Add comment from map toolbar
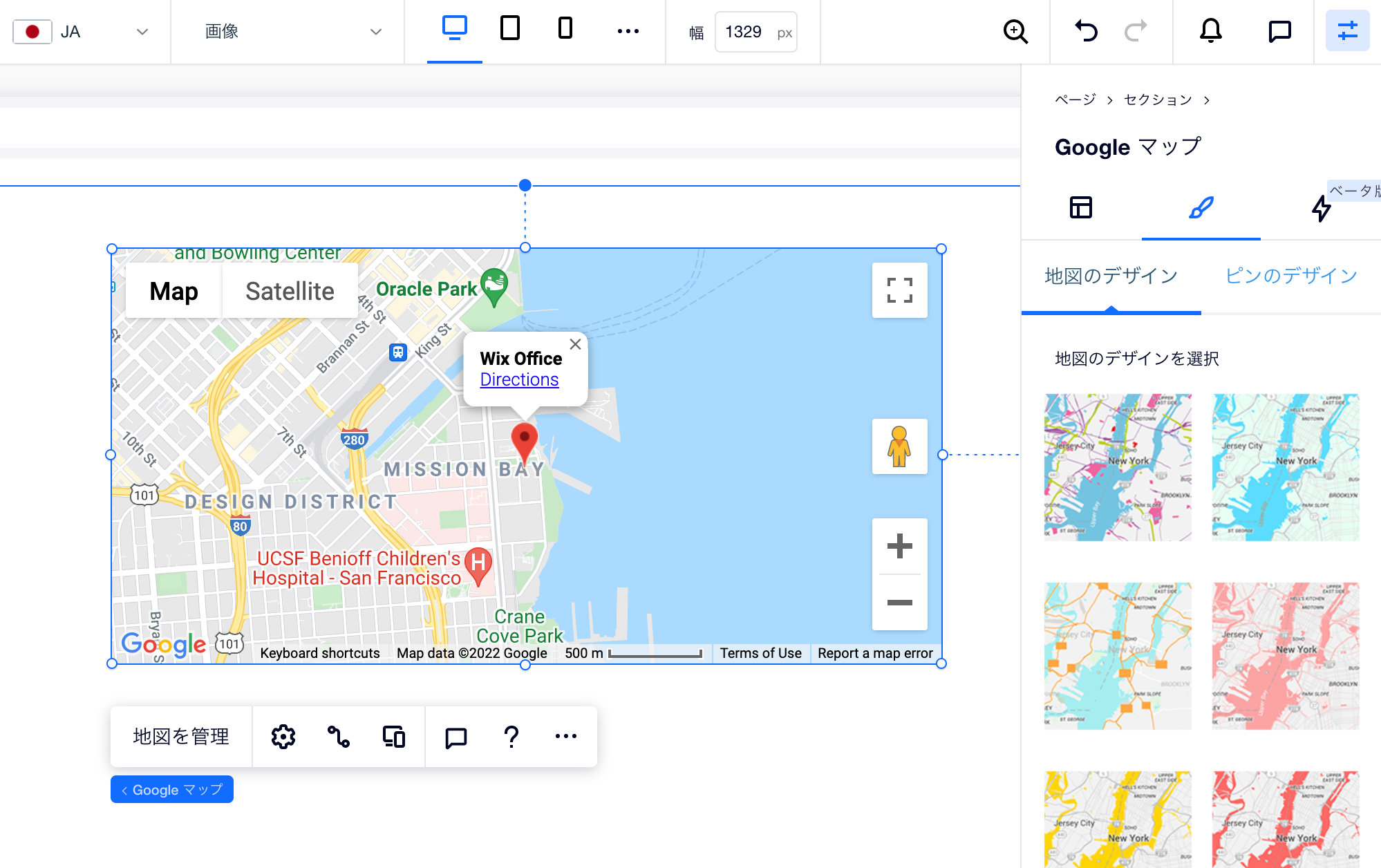Image resolution: width=1381 pixels, height=868 pixels. tap(456, 737)
